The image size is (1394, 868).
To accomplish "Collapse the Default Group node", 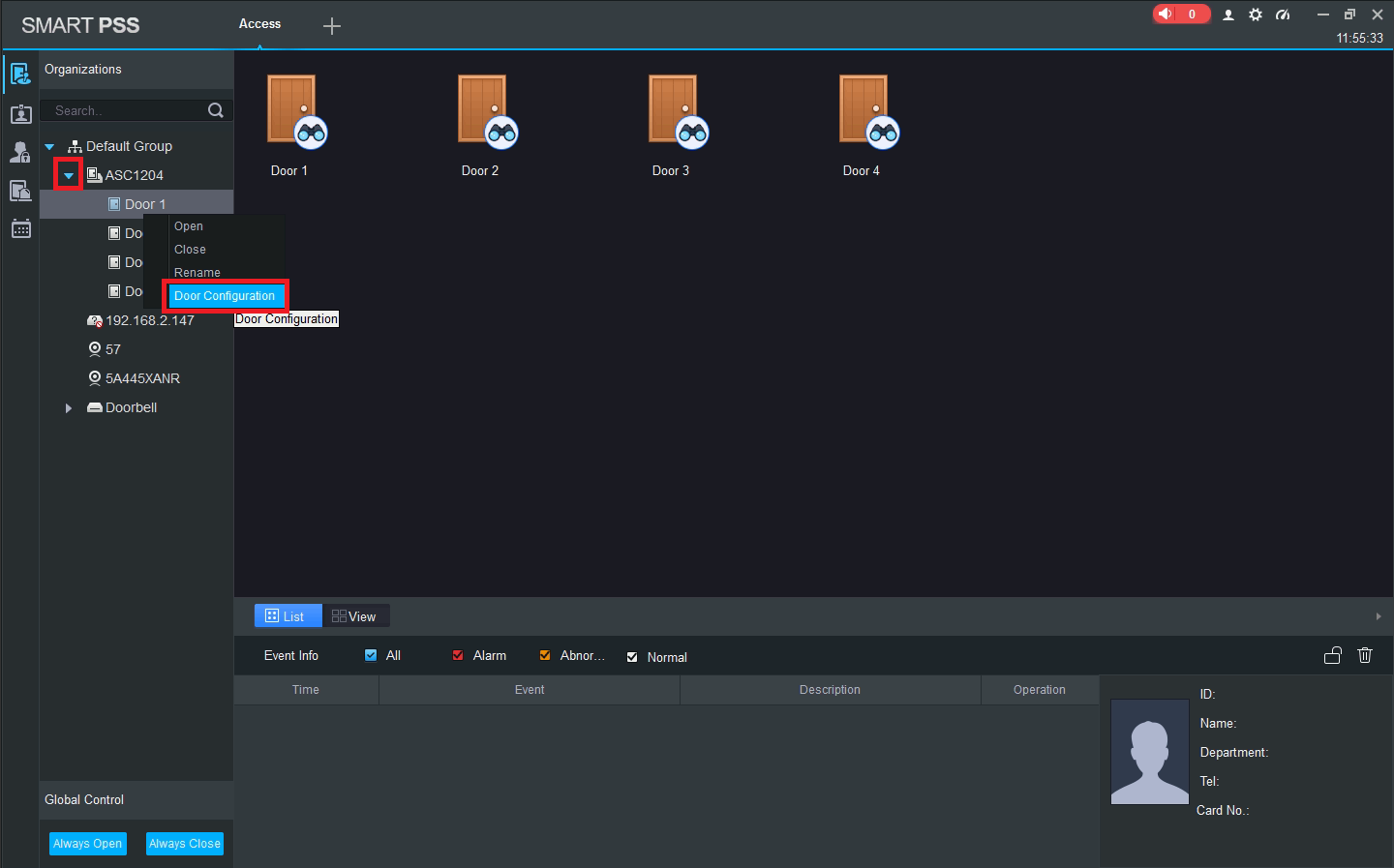I will (x=49, y=147).
